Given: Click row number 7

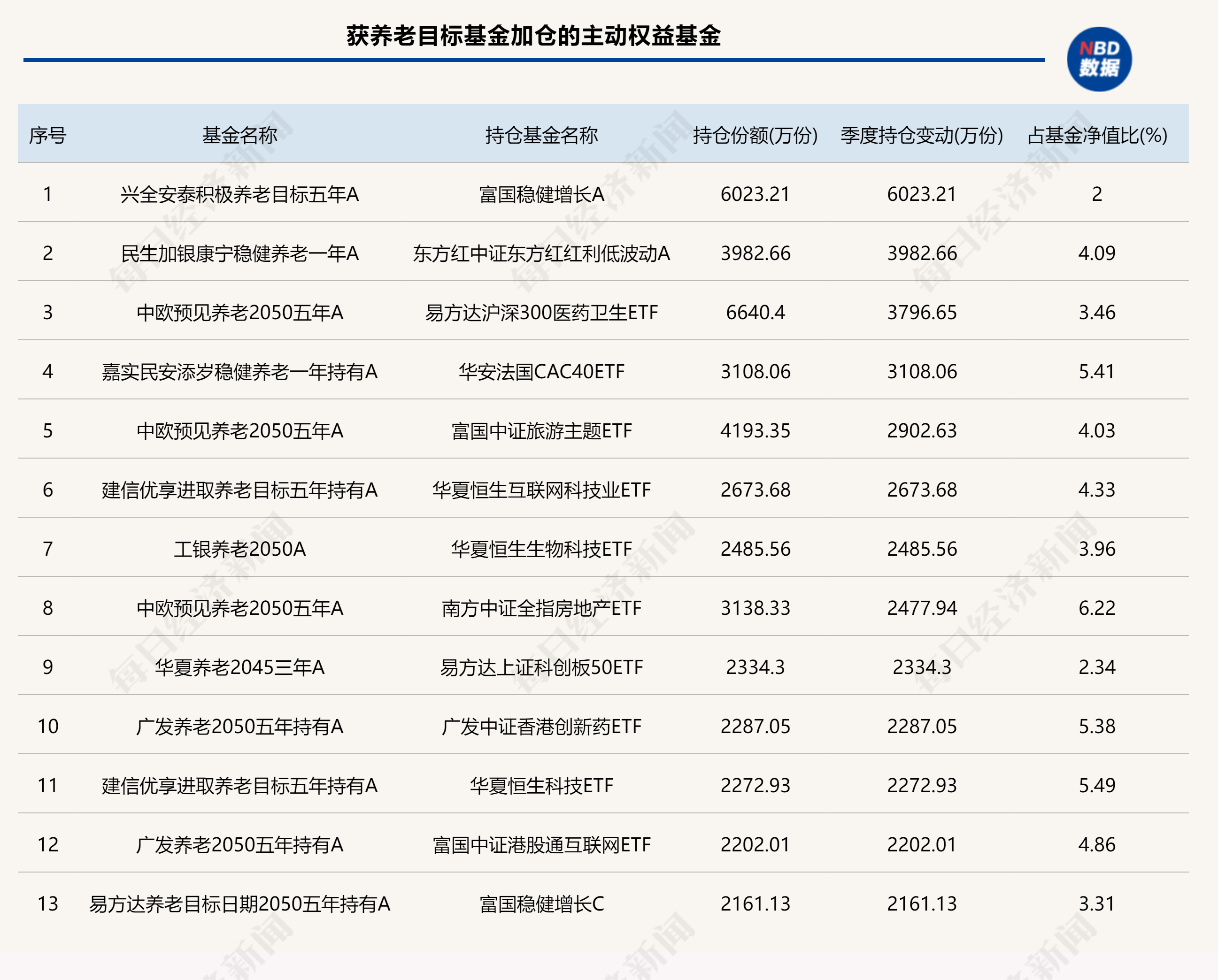Looking at the screenshot, I should (47, 549).
